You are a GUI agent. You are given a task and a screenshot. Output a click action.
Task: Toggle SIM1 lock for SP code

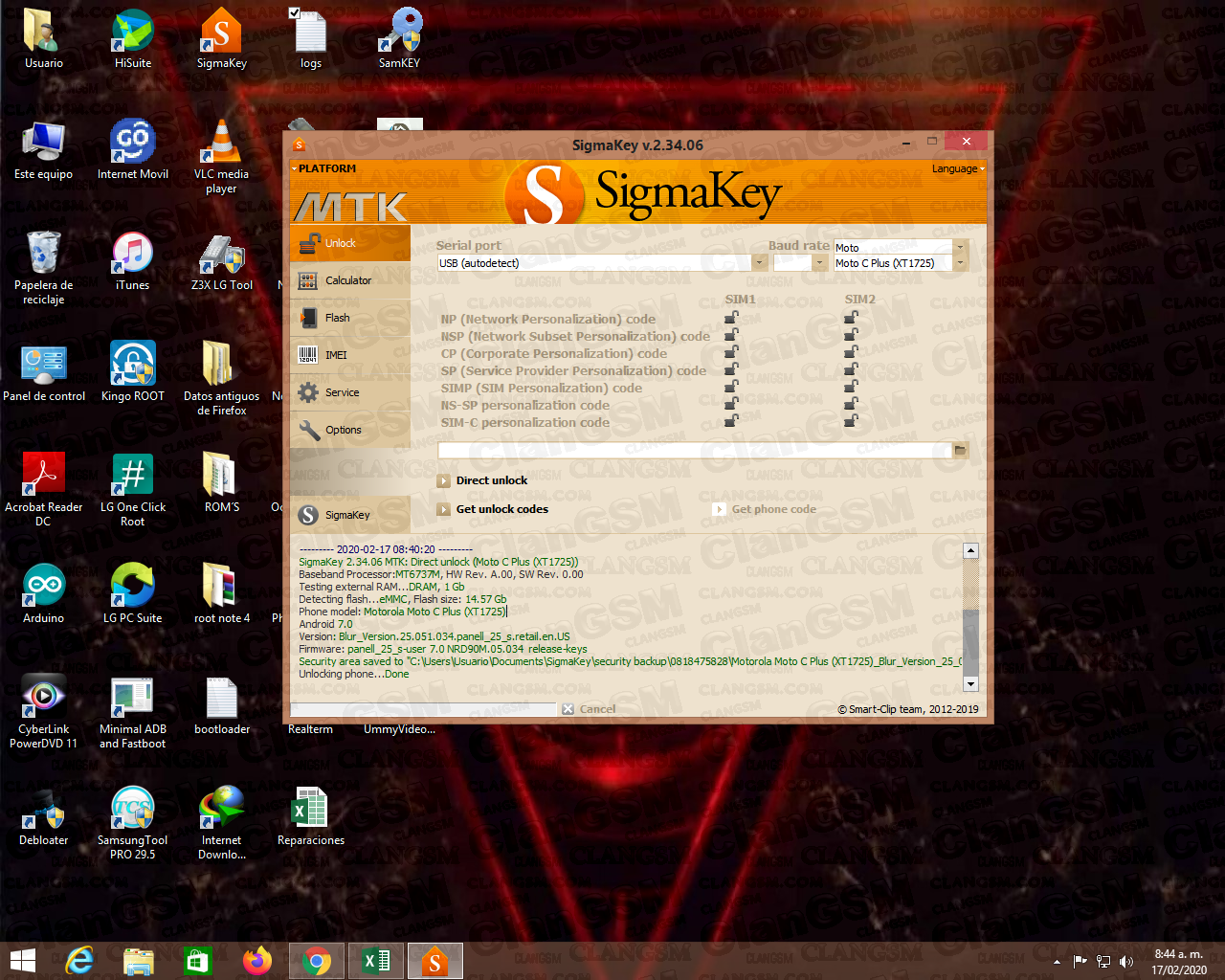731,369
